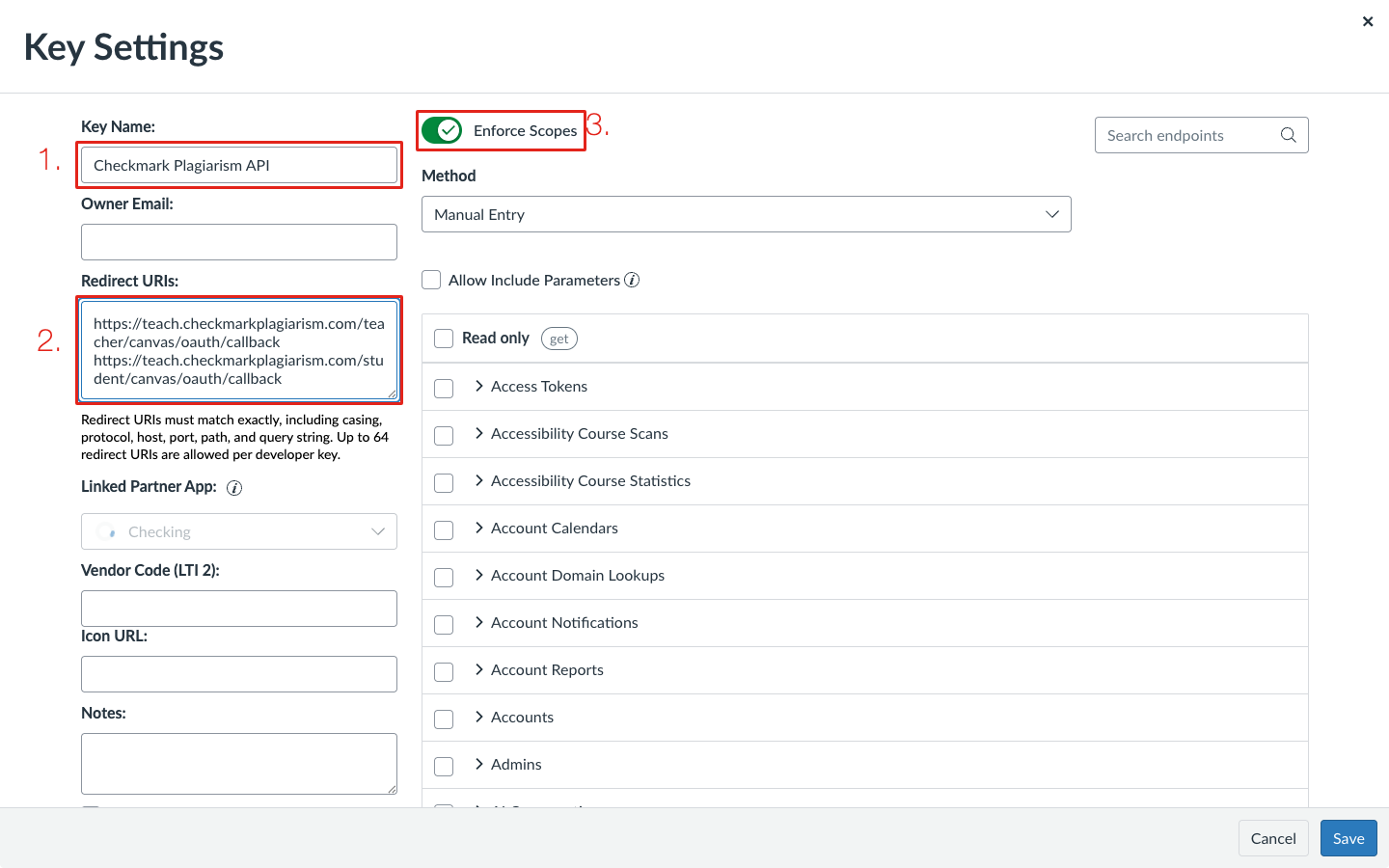
Task: Check the Access Tokens checkbox
Action: pyautogui.click(x=444, y=388)
